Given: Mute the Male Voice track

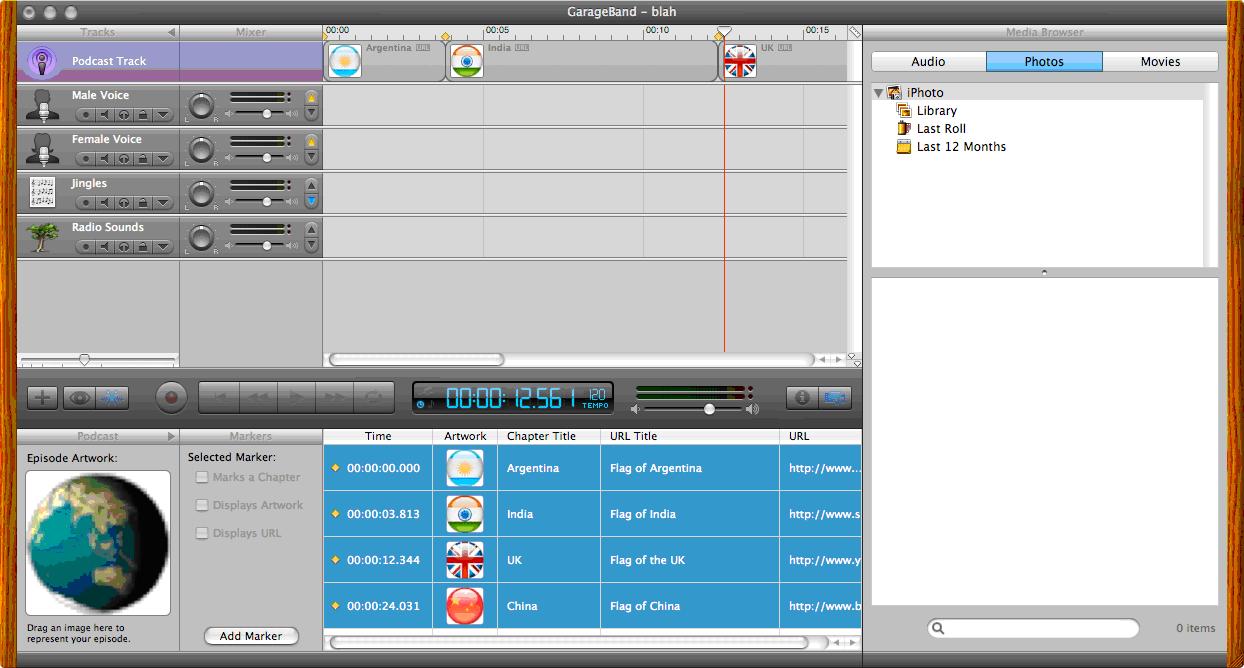Looking at the screenshot, I should click(105, 115).
